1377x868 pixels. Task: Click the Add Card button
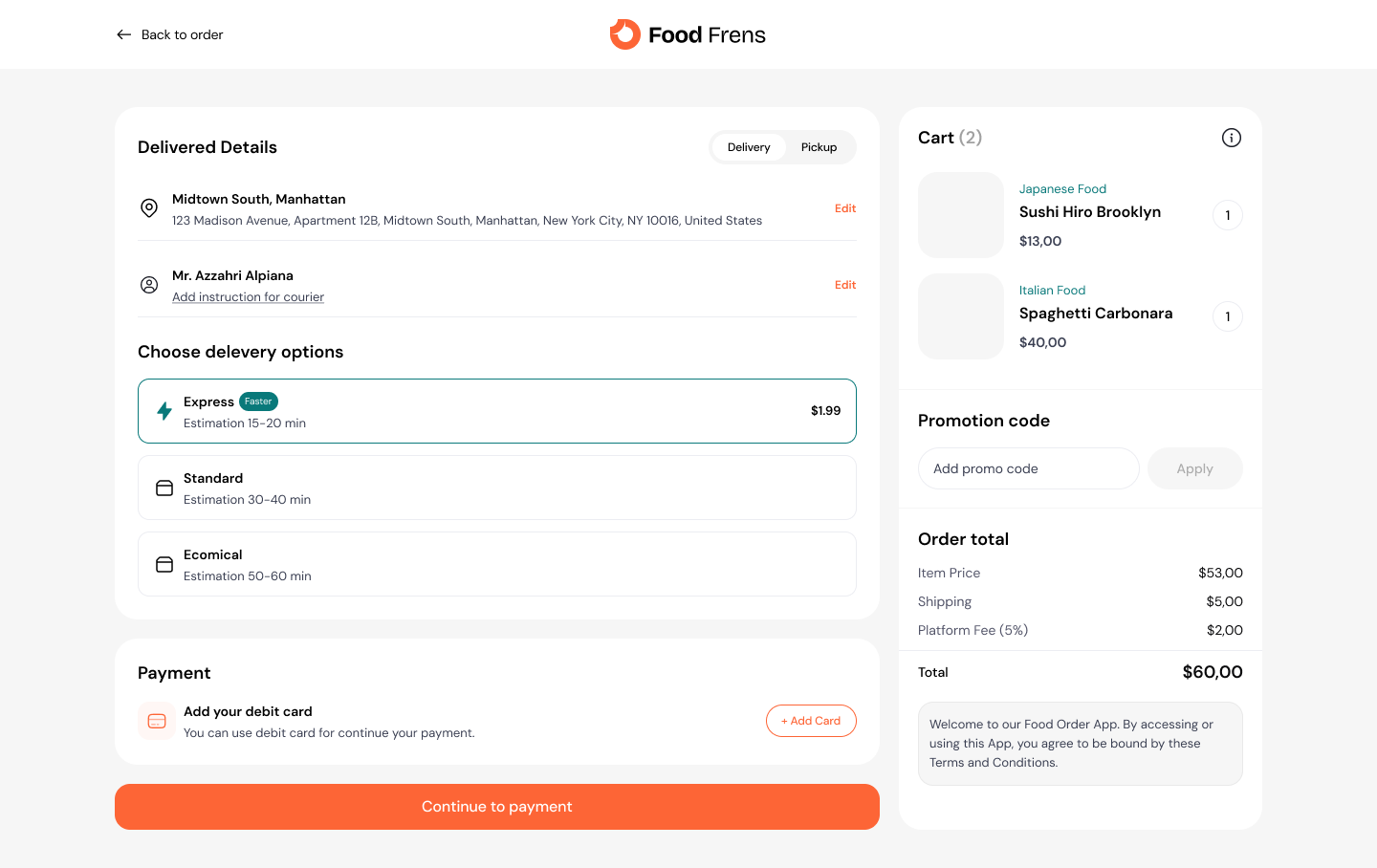pyautogui.click(x=811, y=721)
